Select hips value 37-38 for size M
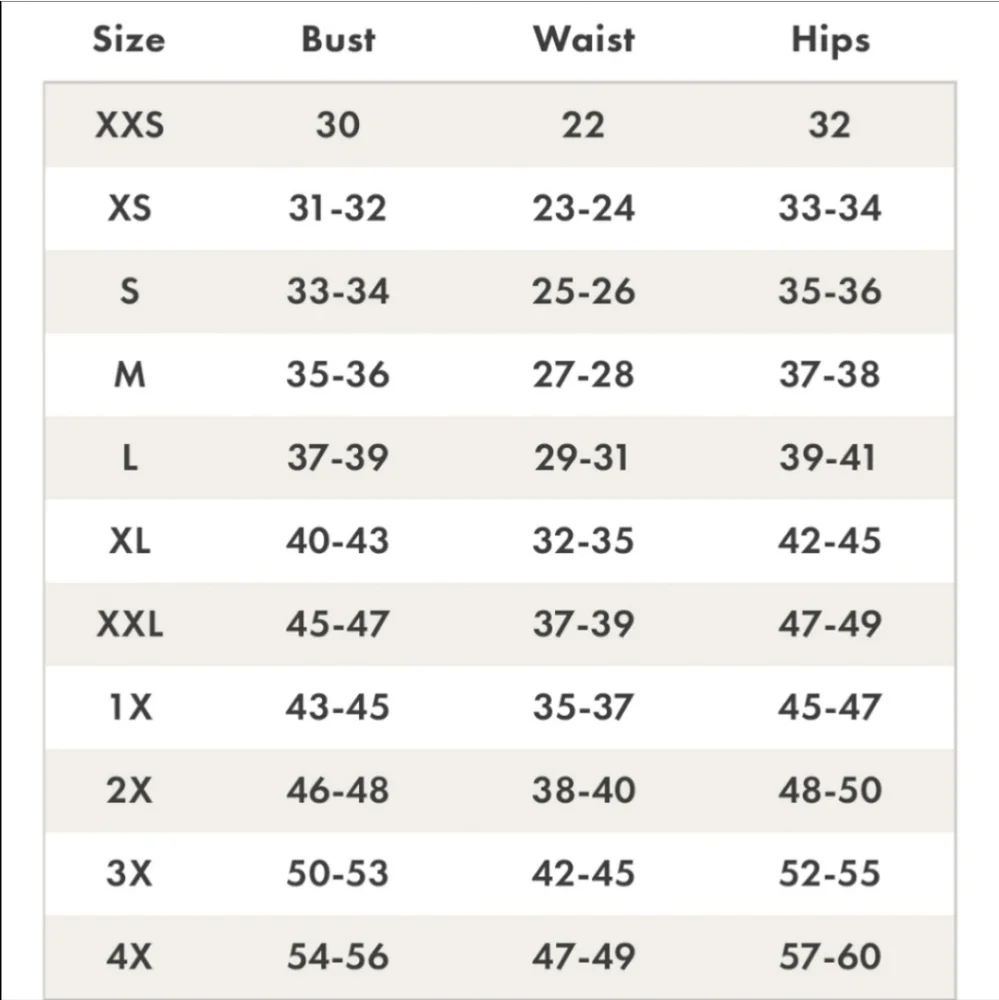 [830, 375]
